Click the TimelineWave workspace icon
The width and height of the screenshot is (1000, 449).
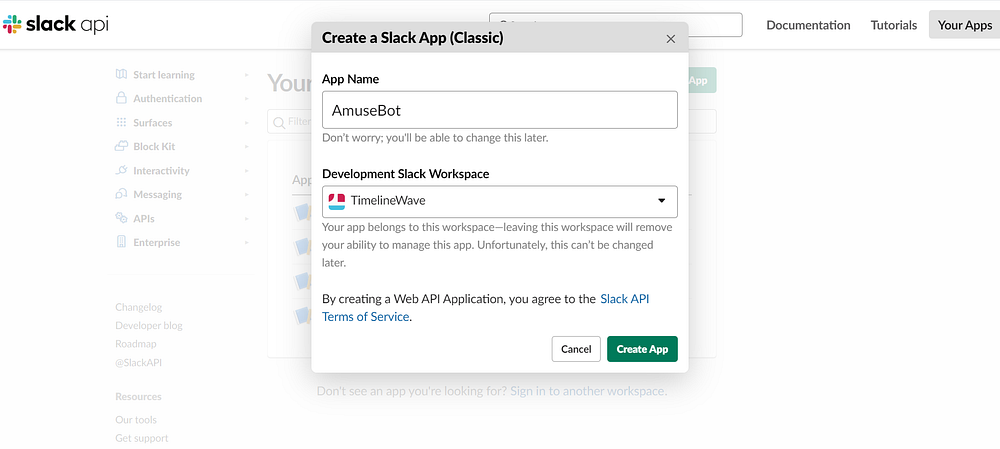336,201
